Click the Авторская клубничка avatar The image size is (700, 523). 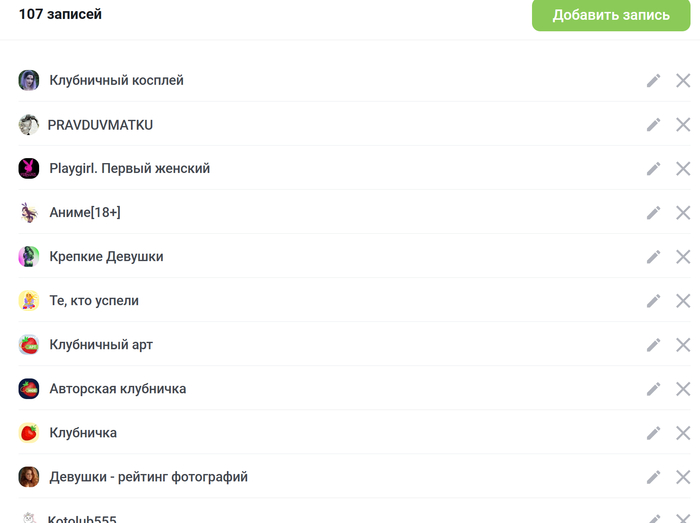[x=29, y=389]
